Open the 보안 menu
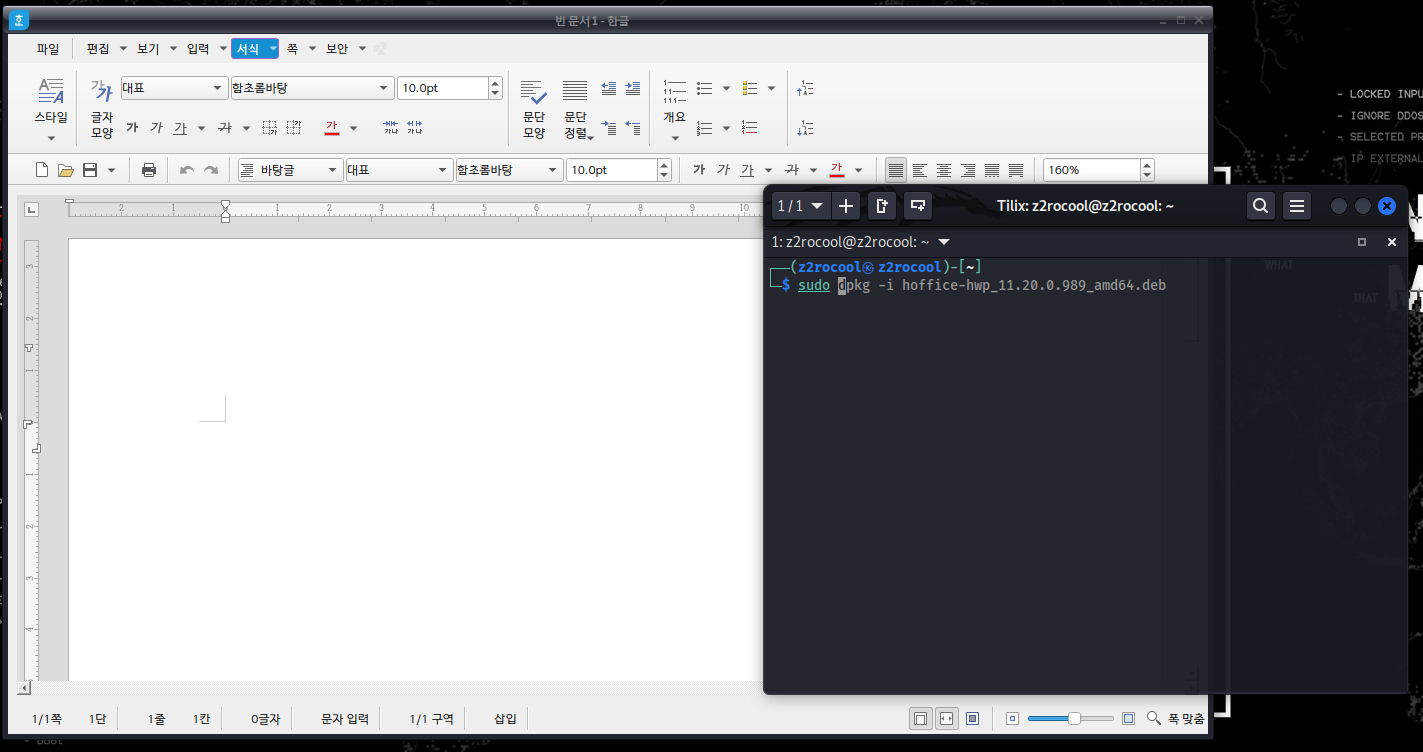 pos(337,48)
